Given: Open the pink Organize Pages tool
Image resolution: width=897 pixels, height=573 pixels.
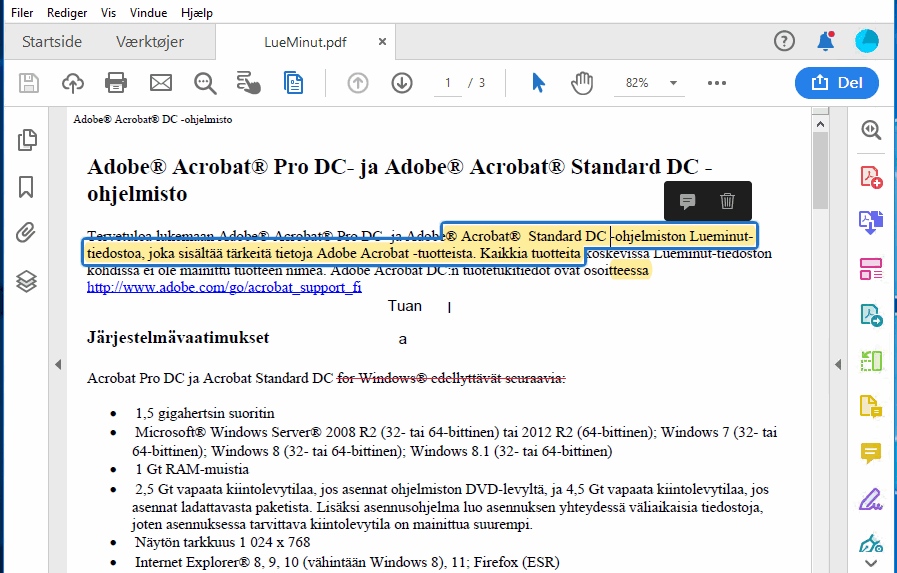Looking at the screenshot, I should click(871, 269).
